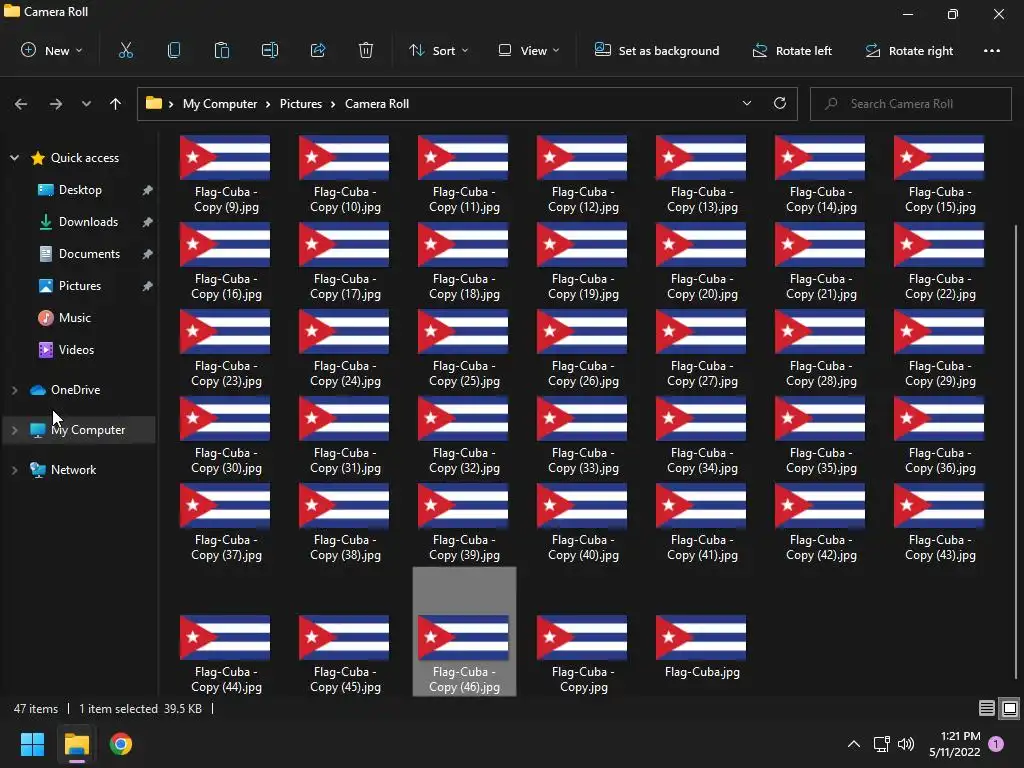Switch to large thumbnails view icon
This screenshot has height=768, width=1024.
1010,708
